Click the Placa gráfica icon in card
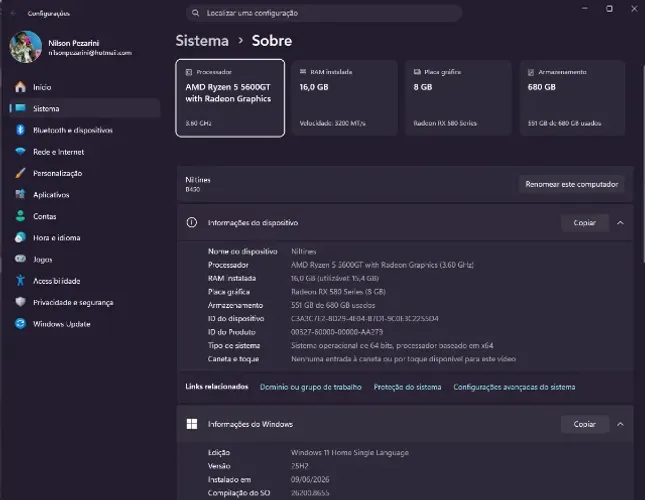This screenshot has height=500, width=645. point(417,72)
